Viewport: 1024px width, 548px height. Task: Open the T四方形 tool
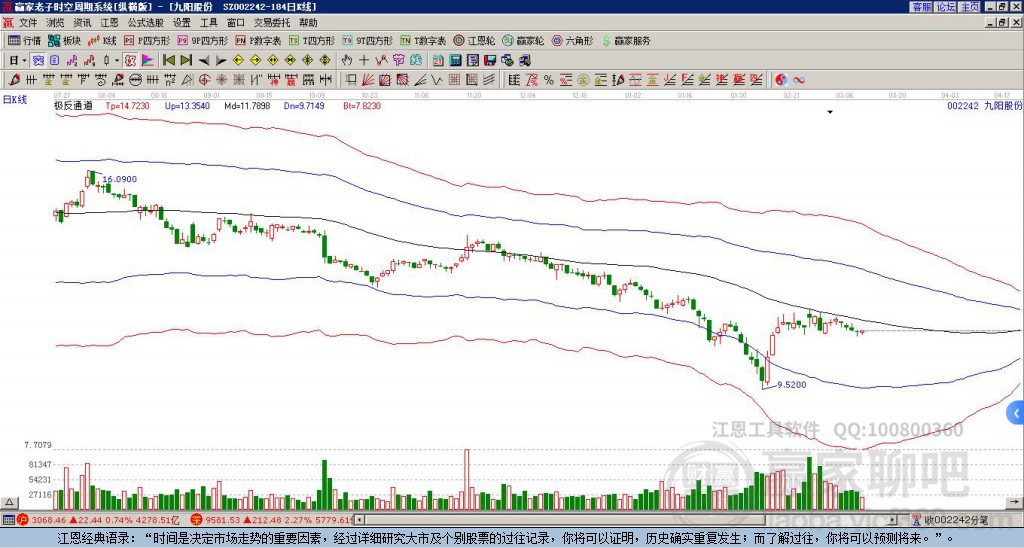click(312, 40)
